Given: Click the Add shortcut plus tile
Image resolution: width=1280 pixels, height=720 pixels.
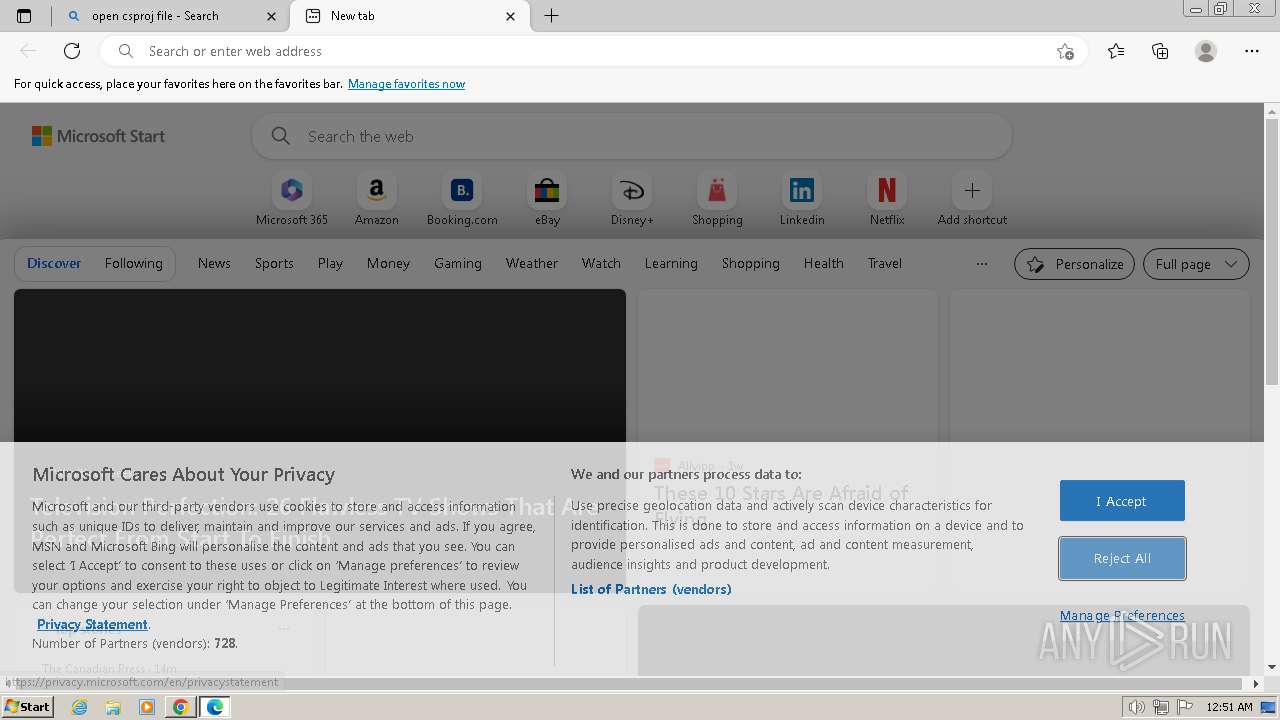Looking at the screenshot, I should pos(972,200).
